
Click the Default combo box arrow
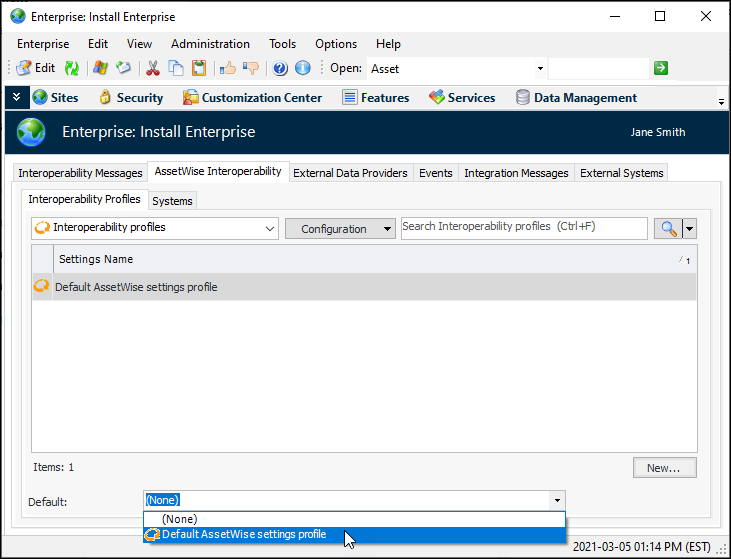click(557, 500)
